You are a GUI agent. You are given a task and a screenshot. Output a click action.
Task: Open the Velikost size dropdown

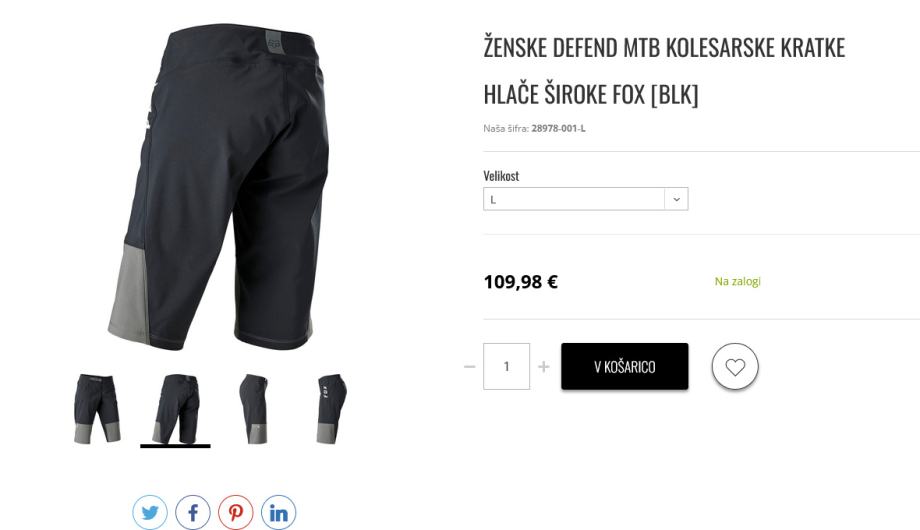click(x=586, y=199)
